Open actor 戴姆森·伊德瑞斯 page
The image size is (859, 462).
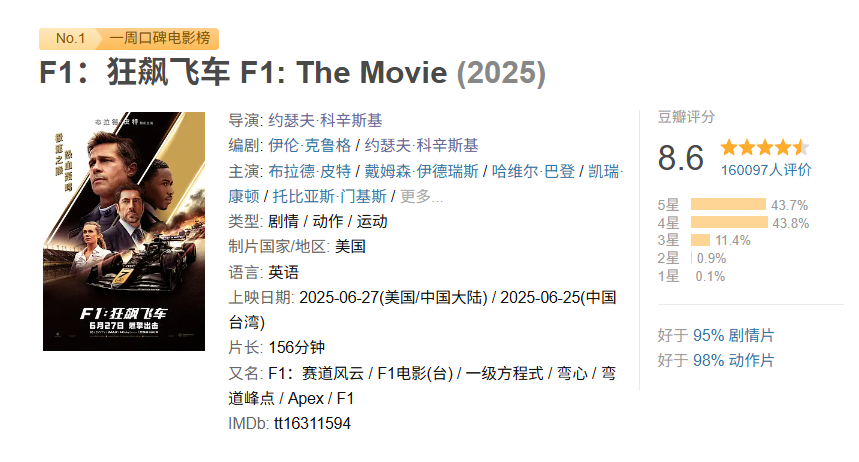pos(421,171)
